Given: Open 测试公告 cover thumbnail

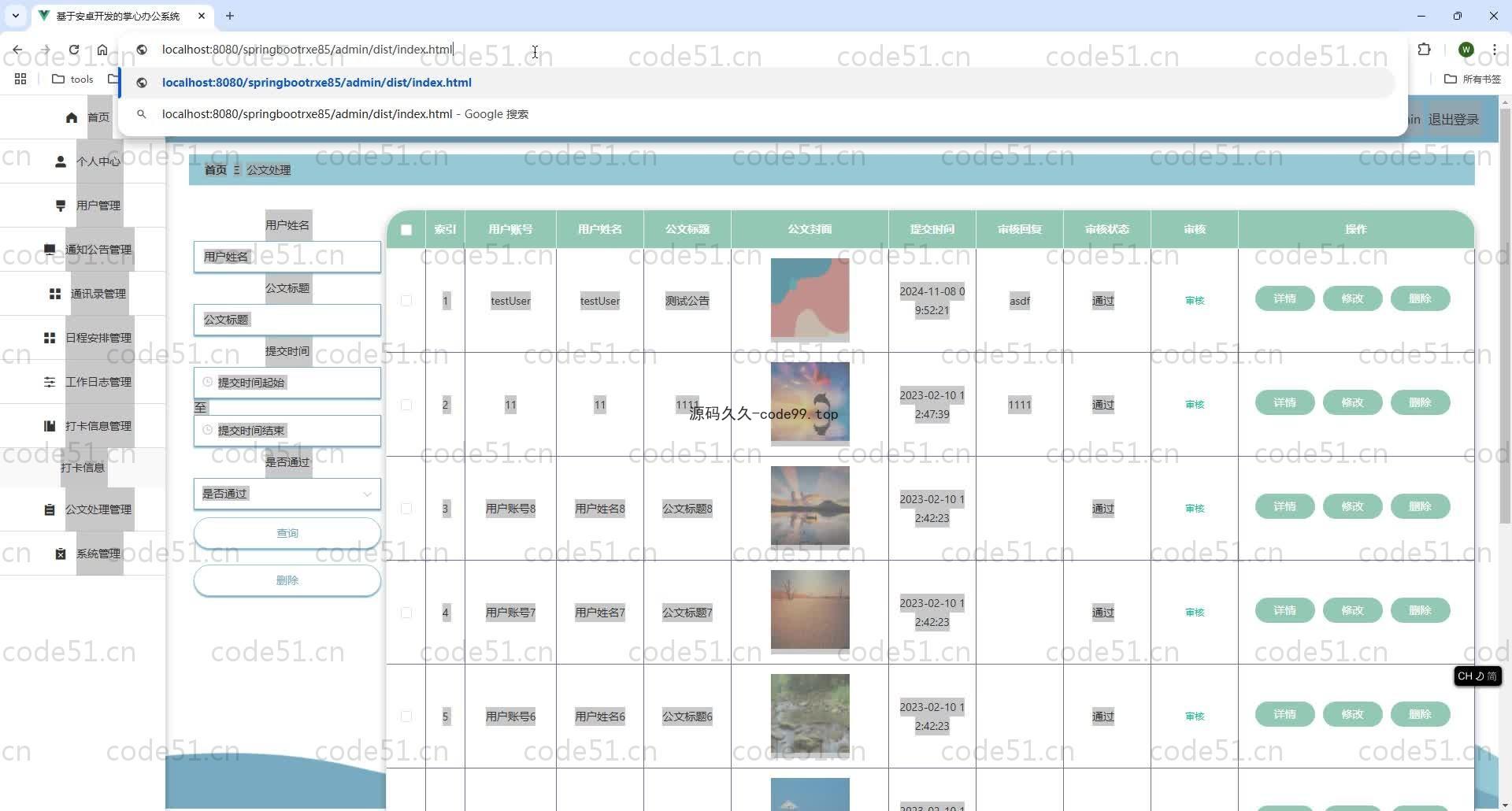Looking at the screenshot, I should tap(810, 298).
